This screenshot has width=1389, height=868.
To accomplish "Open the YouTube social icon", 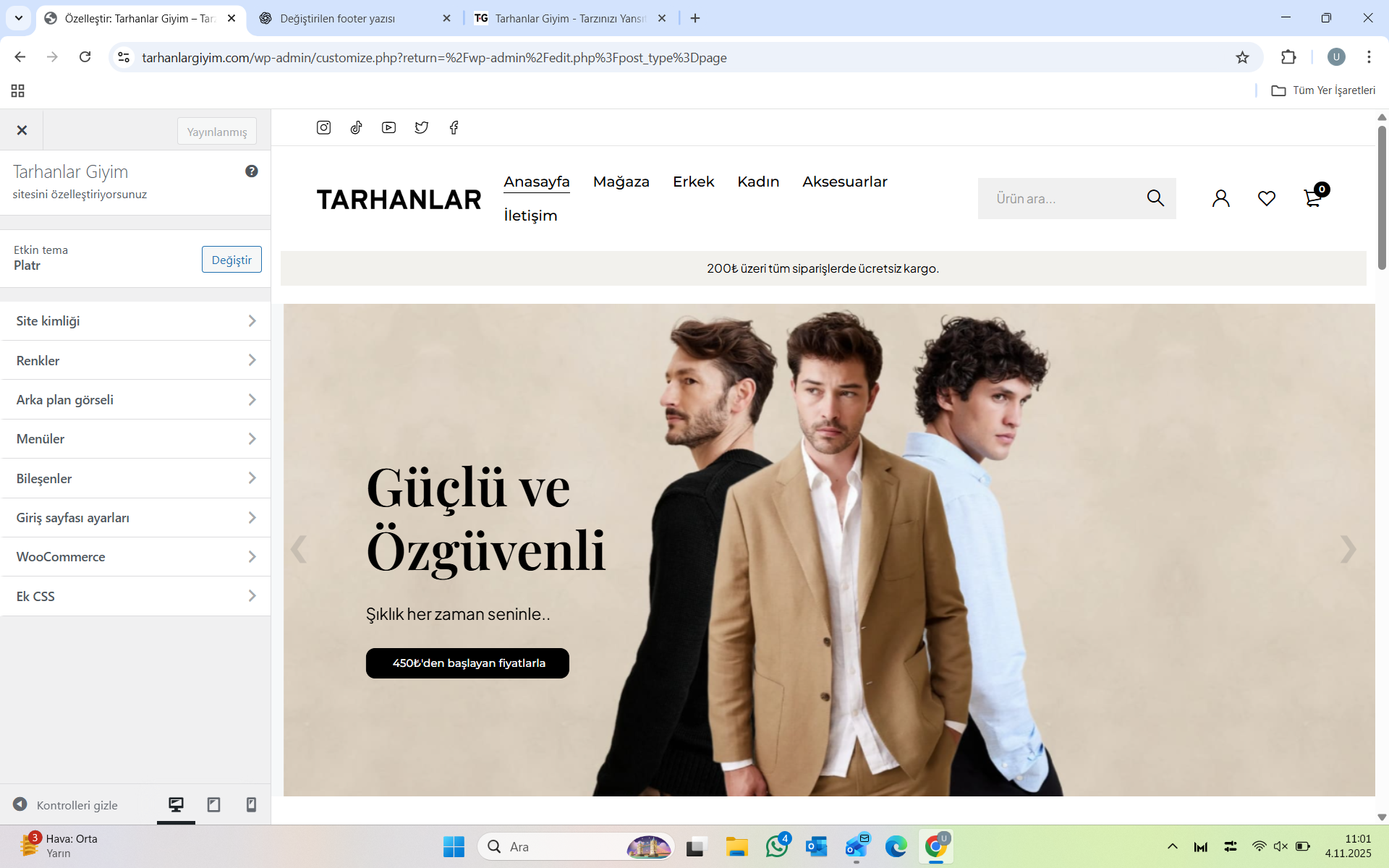I will [x=388, y=127].
